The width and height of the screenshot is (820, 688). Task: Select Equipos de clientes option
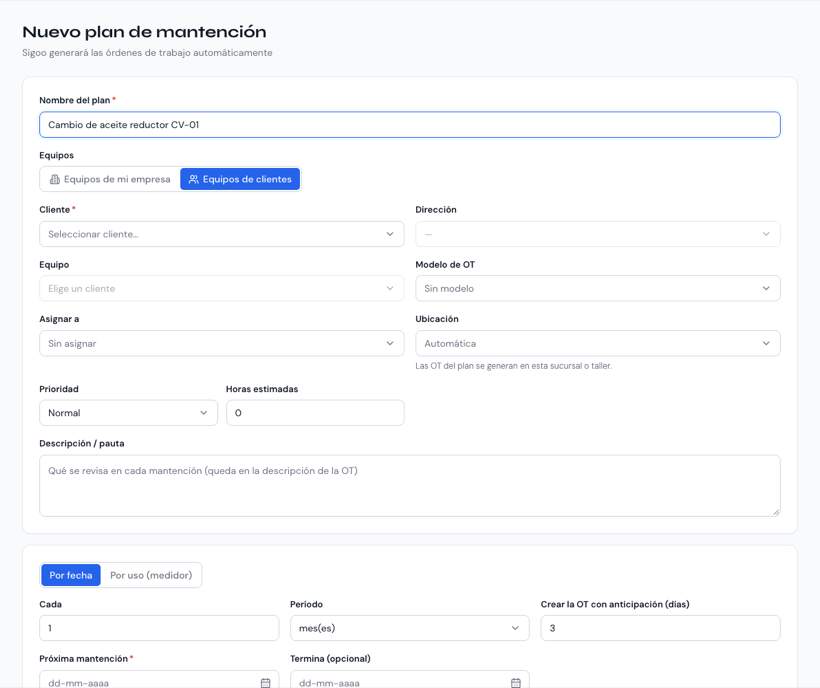click(240, 179)
